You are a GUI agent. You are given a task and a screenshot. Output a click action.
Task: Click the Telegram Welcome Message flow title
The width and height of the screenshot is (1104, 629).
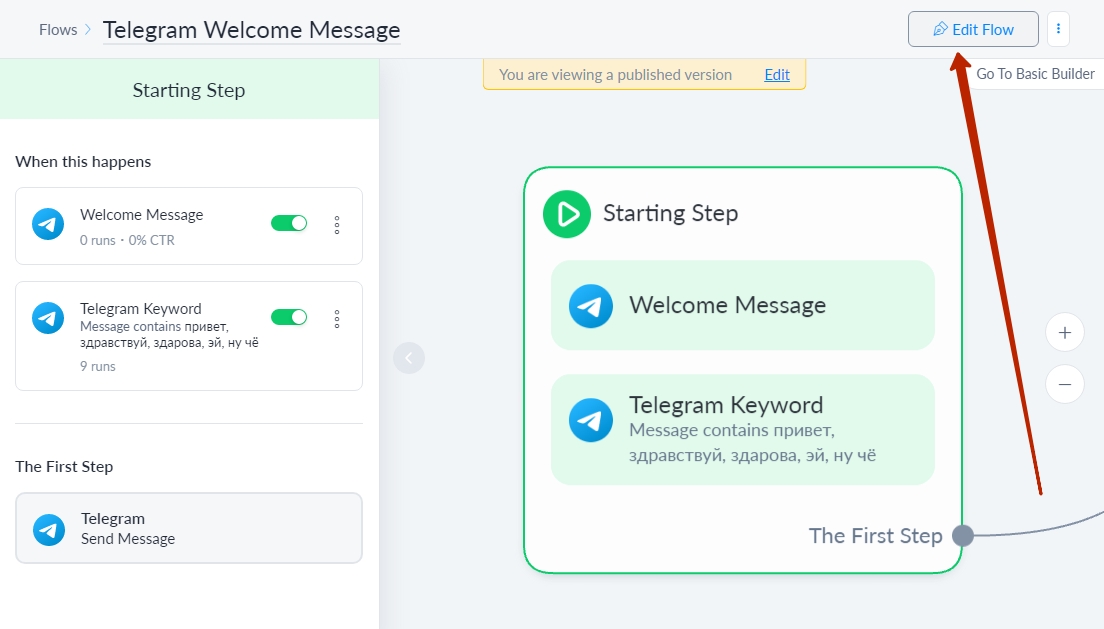251,30
